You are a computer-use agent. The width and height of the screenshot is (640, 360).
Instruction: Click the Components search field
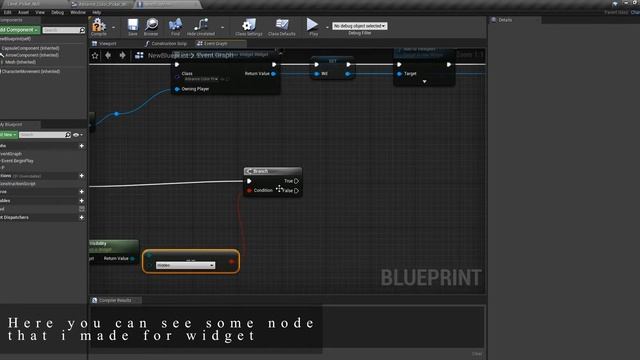[x=61, y=30]
